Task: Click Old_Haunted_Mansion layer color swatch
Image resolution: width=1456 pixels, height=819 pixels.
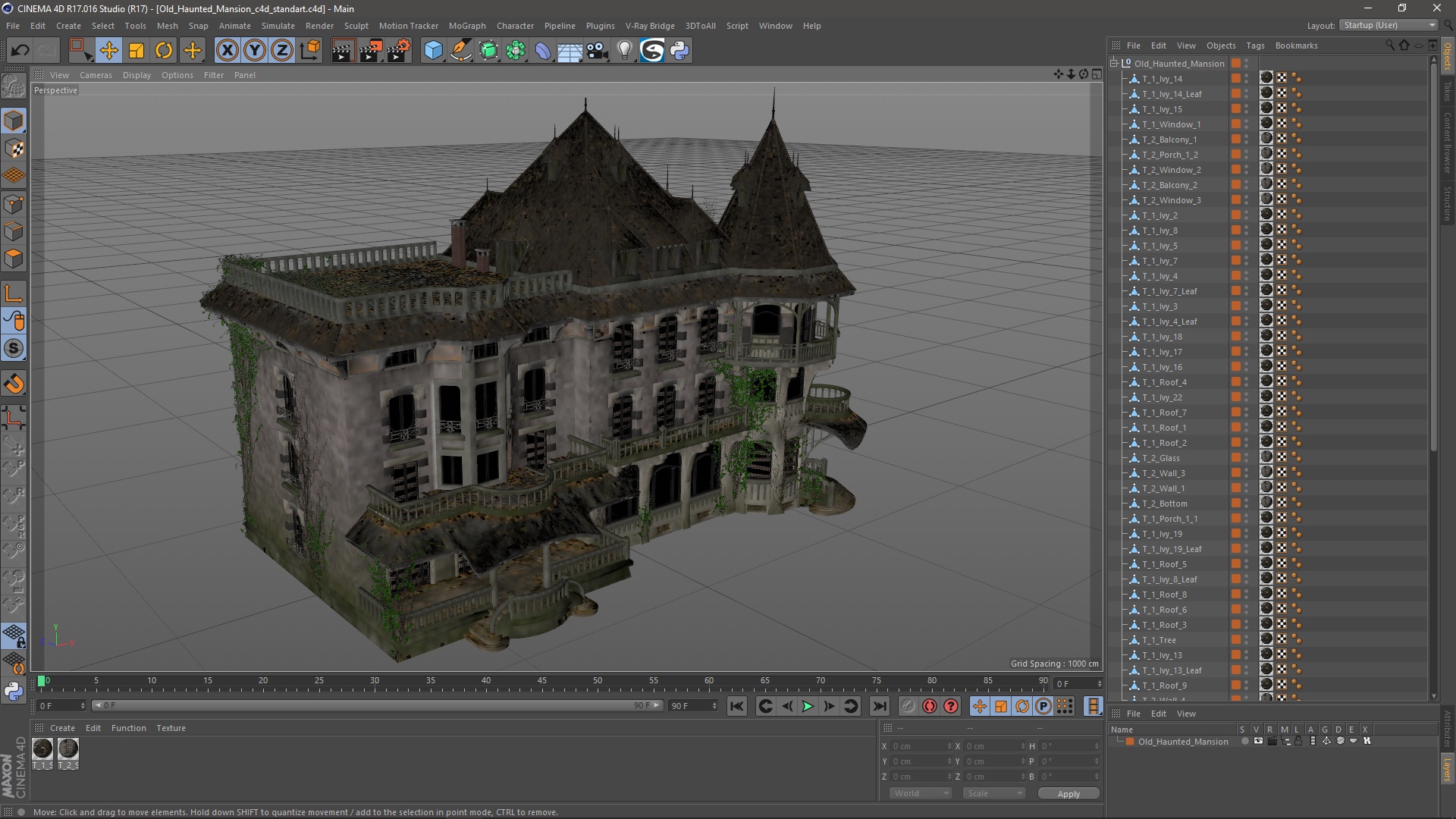Action: (x=1130, y=742)
